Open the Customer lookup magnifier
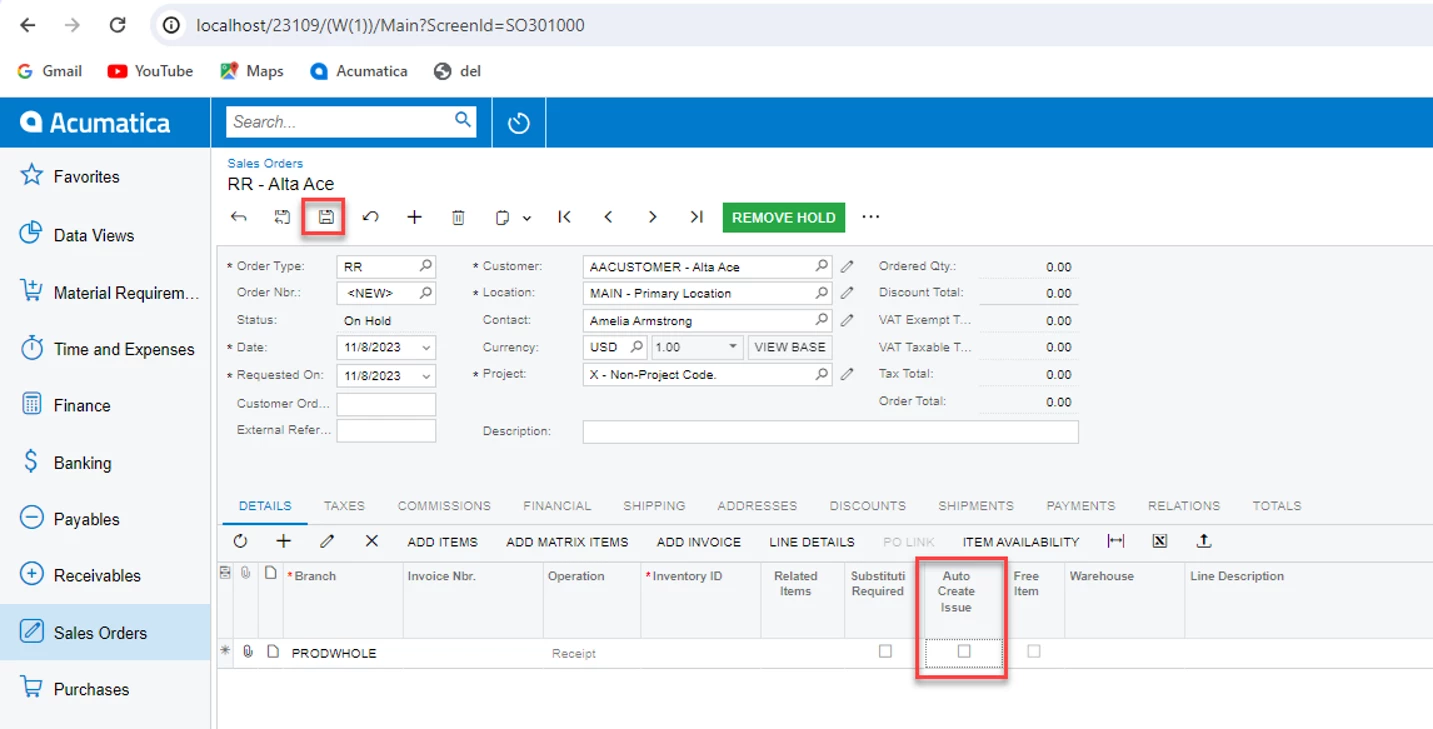This screenshot has width=1433, height=729. click(x=822, y=266)
